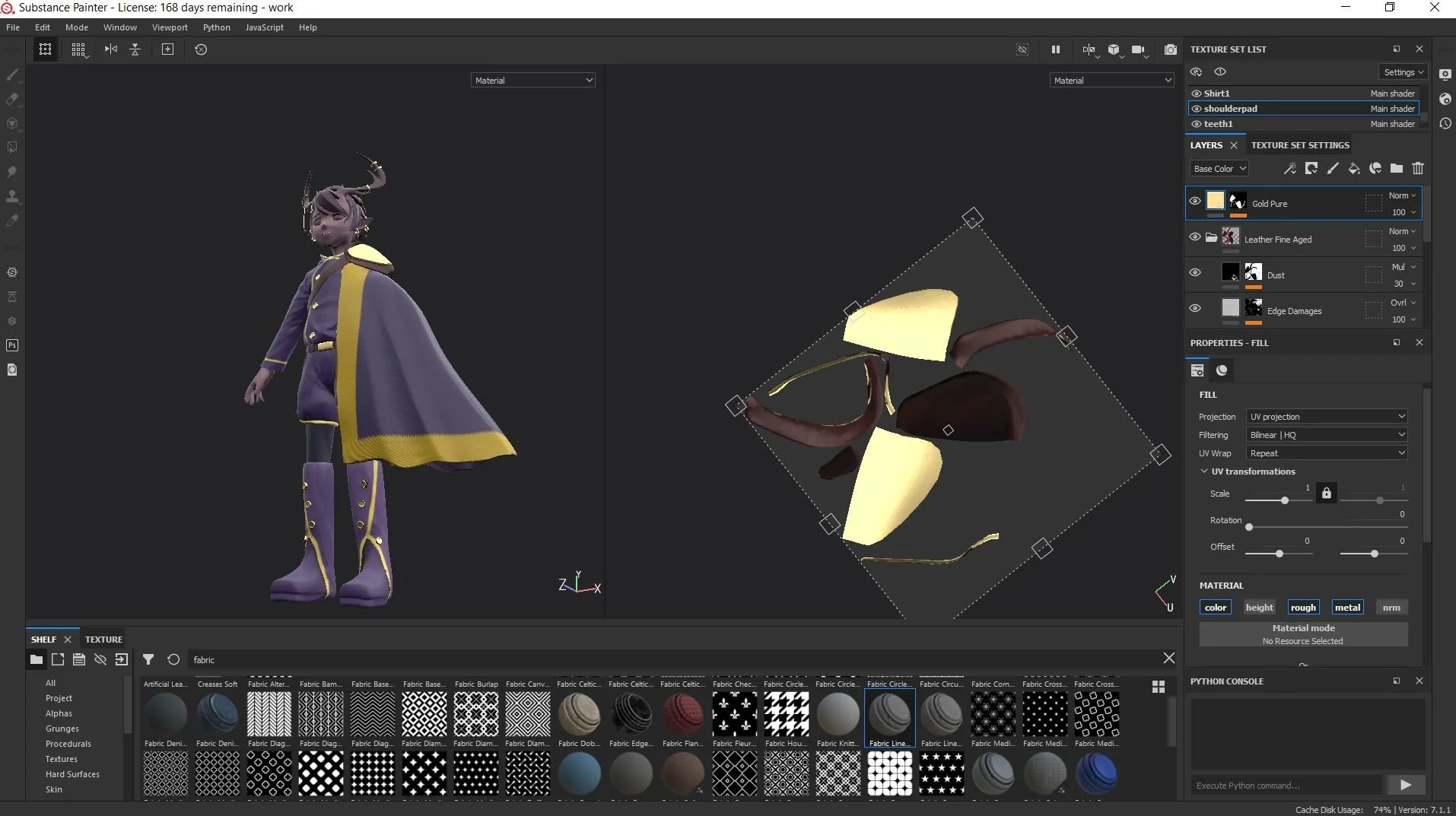Click the Execute Python command field

point(1286,786)
